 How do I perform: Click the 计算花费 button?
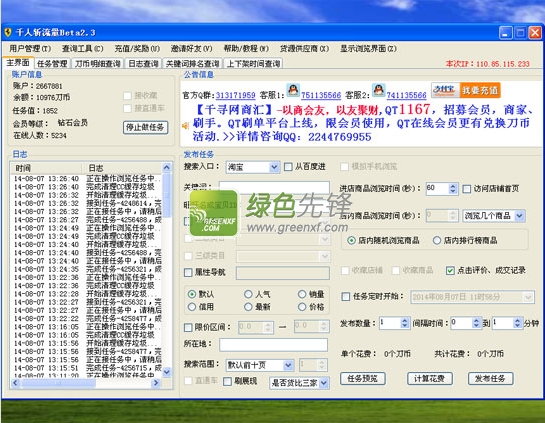(x=430, y=379)
